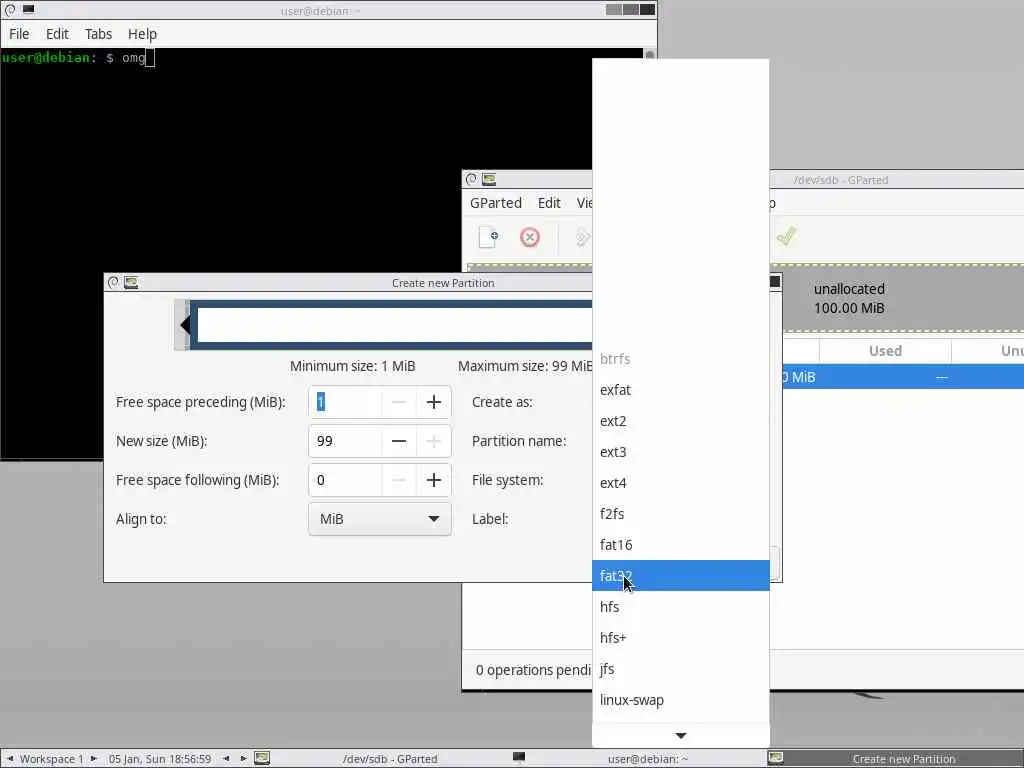This screenshot has width=1024, height=768.
Task: Click the Create new Partition icon in the taskbar
Action: click(776, 758)
